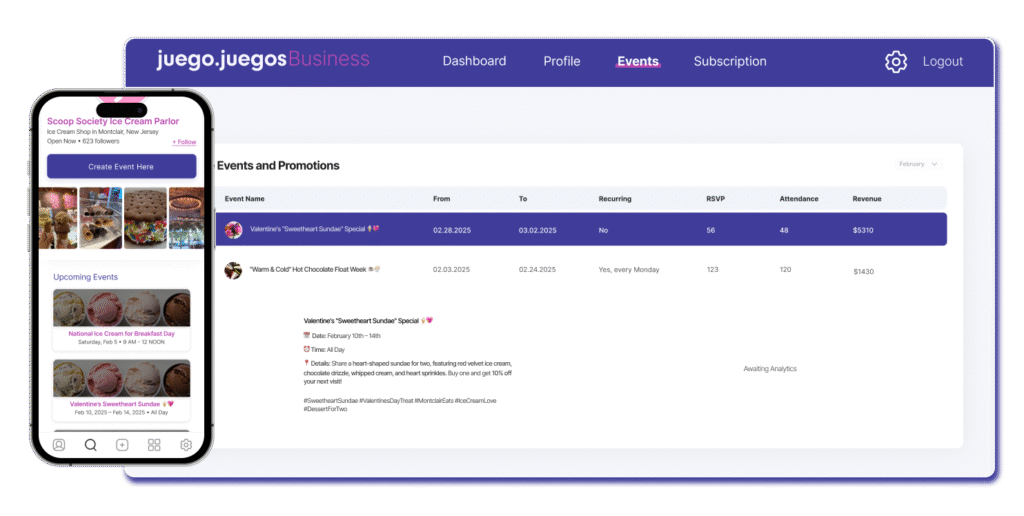The image size is (1024, 516).
Task: Tap profile icon in phone bottom bar
Action: coord(59,445)
